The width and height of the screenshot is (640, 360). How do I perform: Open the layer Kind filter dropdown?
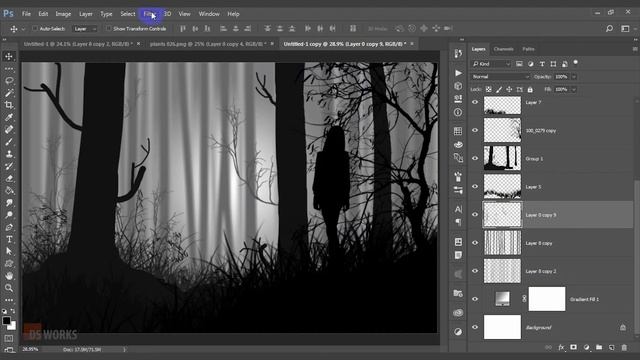(x=491, y=64)
